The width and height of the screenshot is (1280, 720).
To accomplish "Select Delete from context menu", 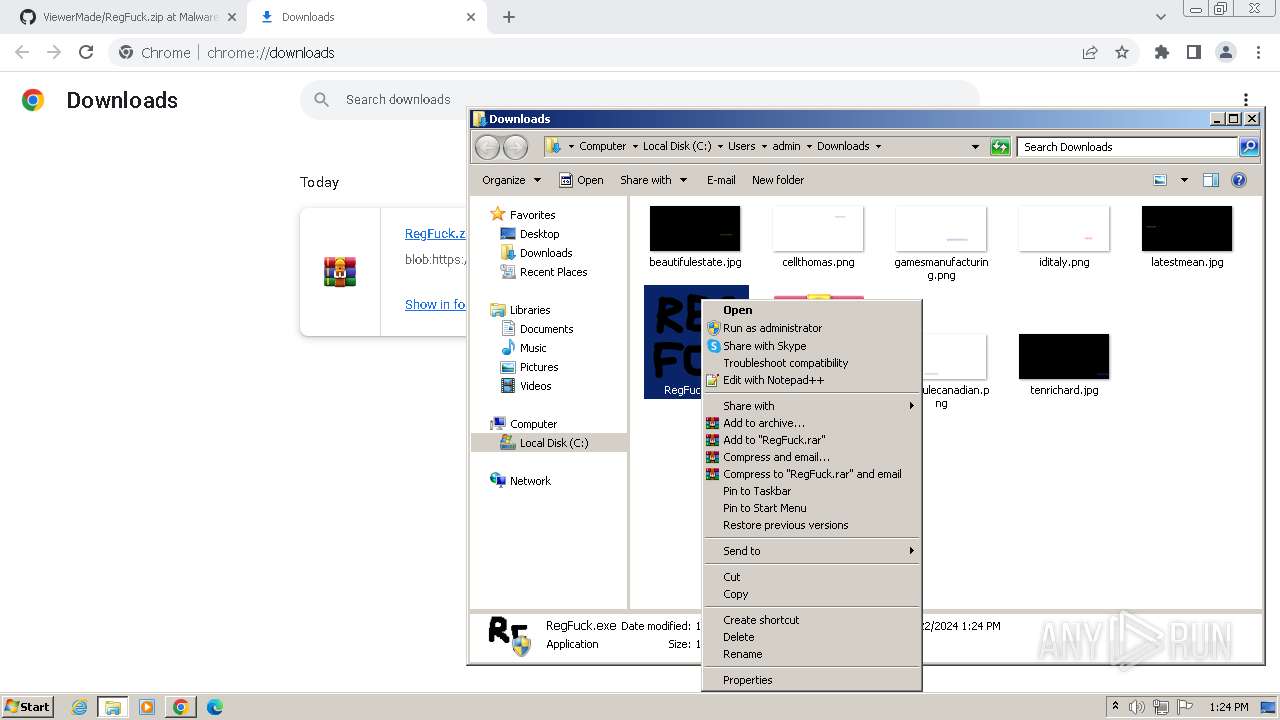I will pyautogui.click(x=811, y=637).
